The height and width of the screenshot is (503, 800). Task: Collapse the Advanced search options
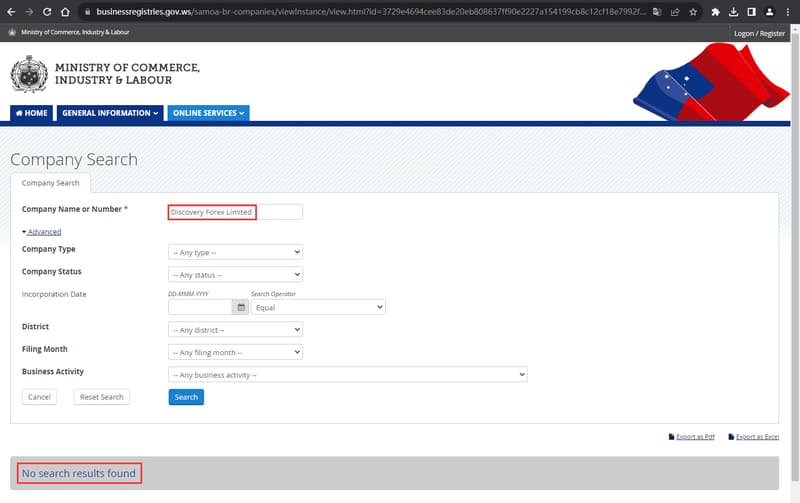(41, 232)
